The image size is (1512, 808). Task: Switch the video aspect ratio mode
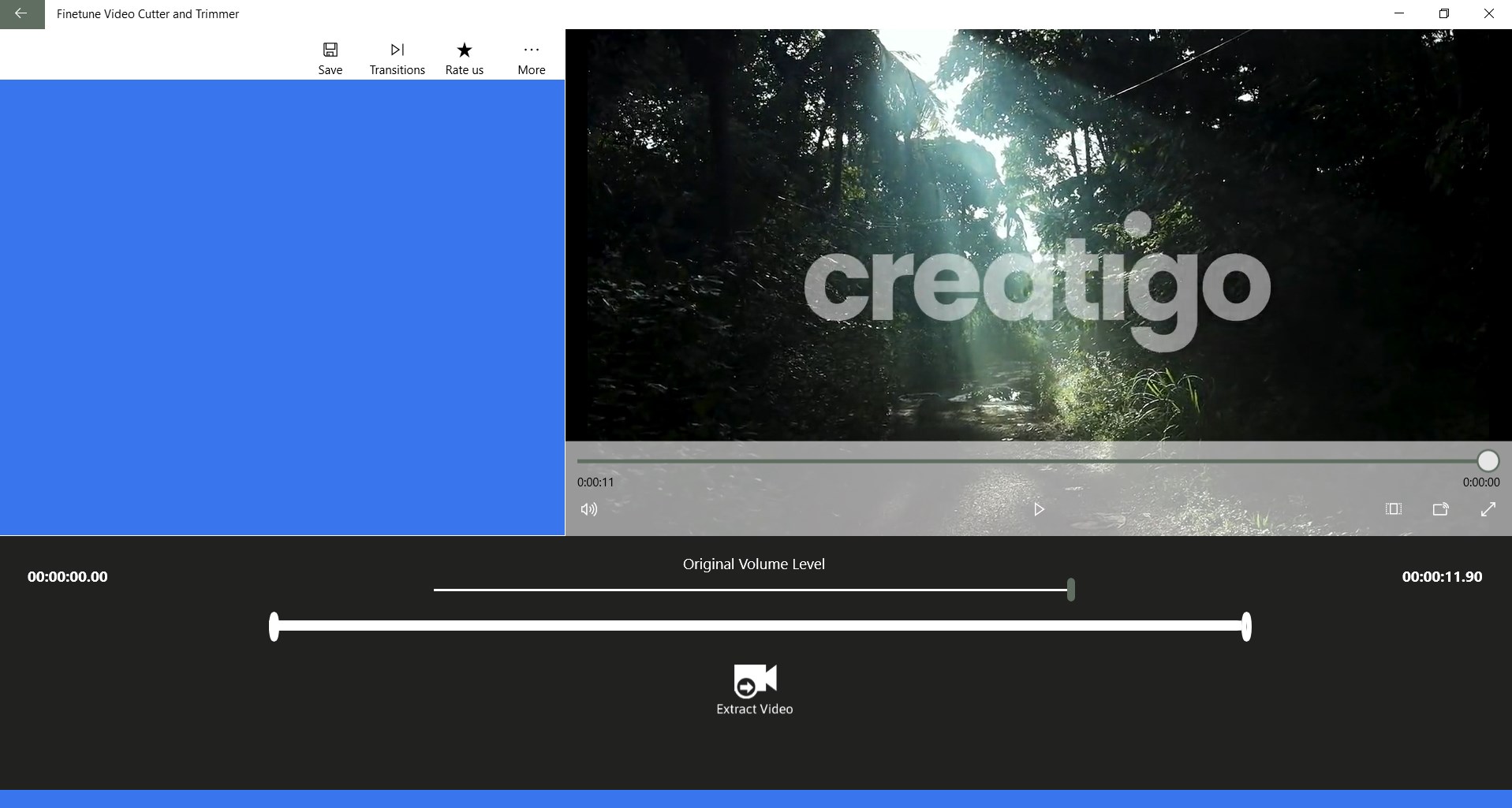pos(1392,509)
